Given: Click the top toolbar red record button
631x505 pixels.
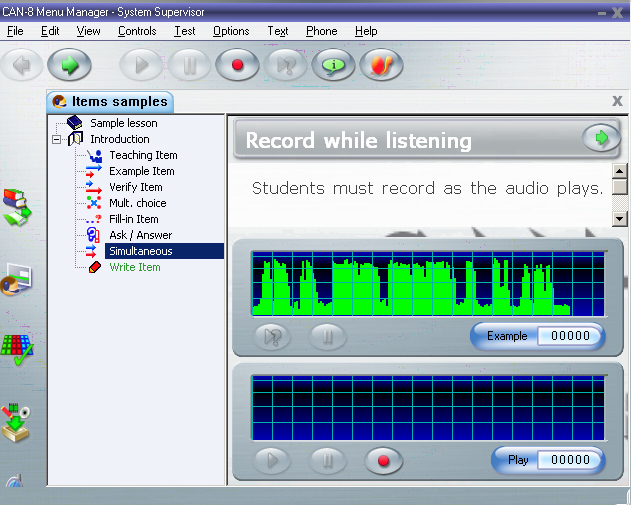Looking at the screenshot, I should pos(237,65).
